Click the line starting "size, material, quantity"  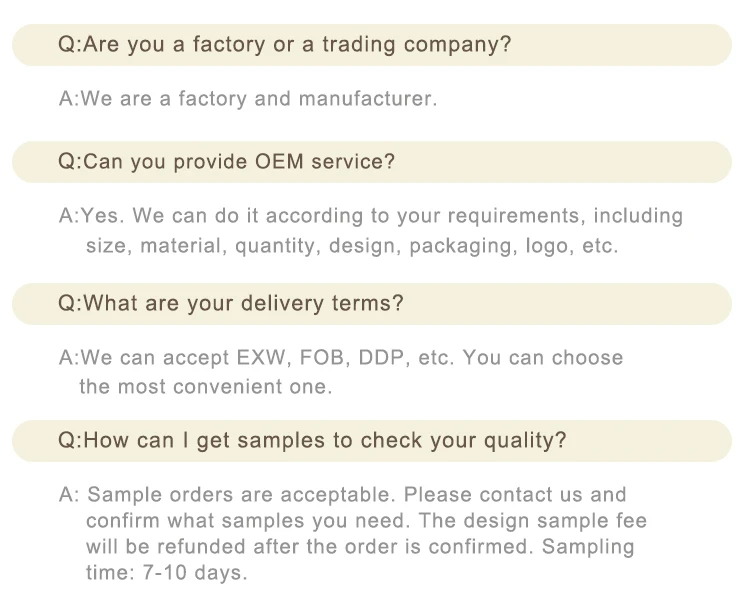[x=352, y=245]
